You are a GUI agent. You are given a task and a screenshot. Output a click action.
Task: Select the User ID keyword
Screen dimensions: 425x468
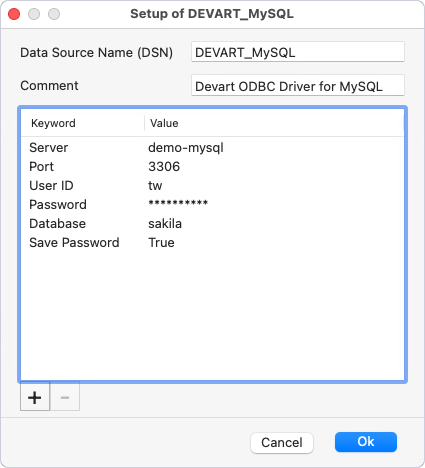coord(51,186)
